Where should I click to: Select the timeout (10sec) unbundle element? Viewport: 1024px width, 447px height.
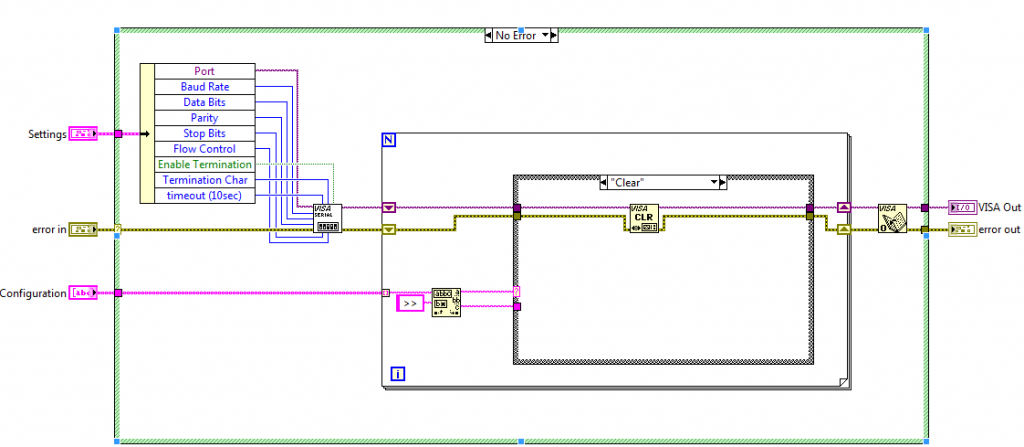pyautogui.click(x=204, y=195)
